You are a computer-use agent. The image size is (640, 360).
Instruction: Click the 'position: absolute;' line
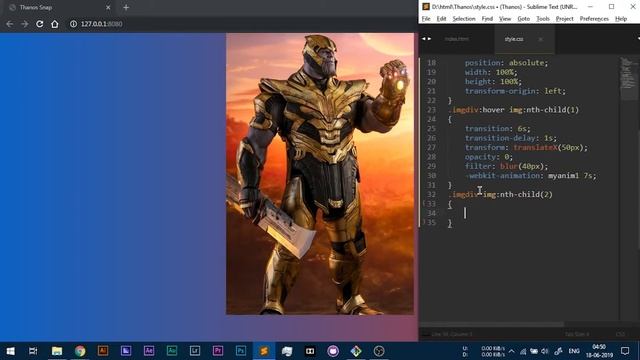point(507,63)
